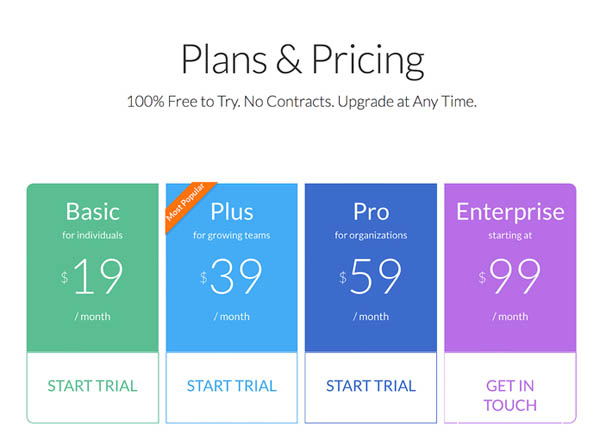Image resolution: width=600 pixels, height=440 pixels.
Task: Select the Basic plan heading
Action: tap(93, 212)
